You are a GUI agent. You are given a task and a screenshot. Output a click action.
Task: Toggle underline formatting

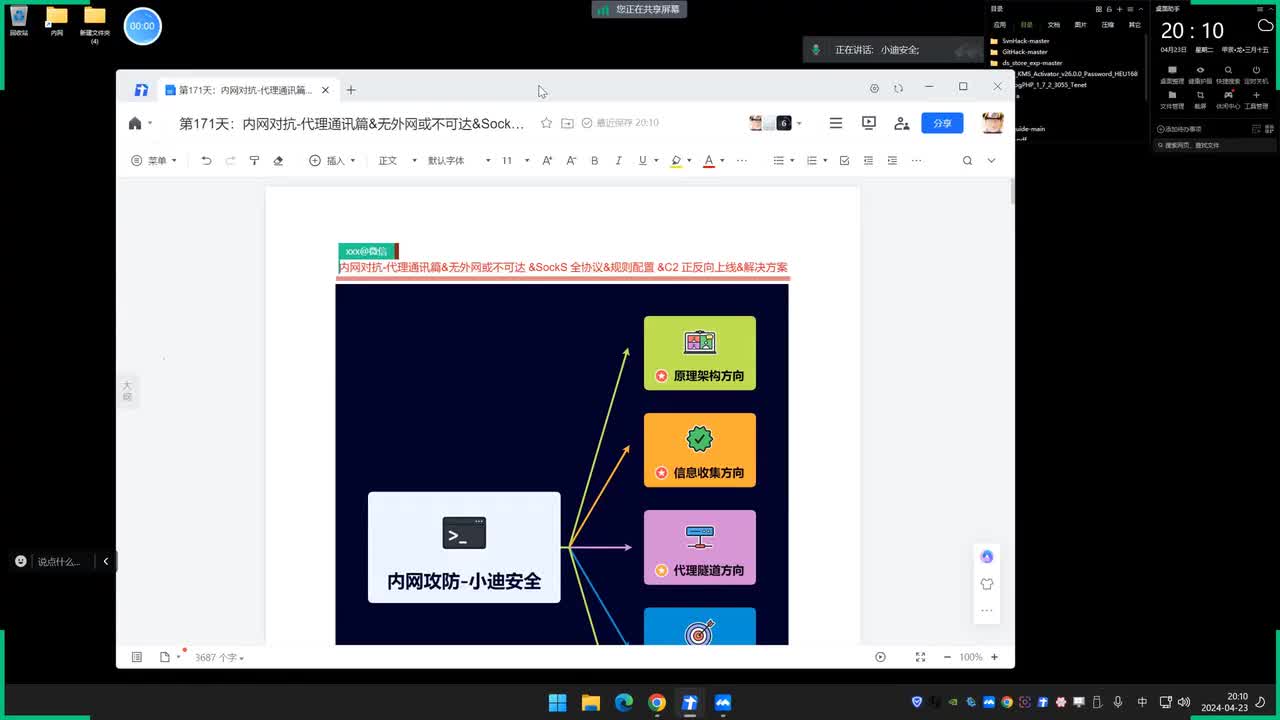pyautogui.click(x=642, y=160)
